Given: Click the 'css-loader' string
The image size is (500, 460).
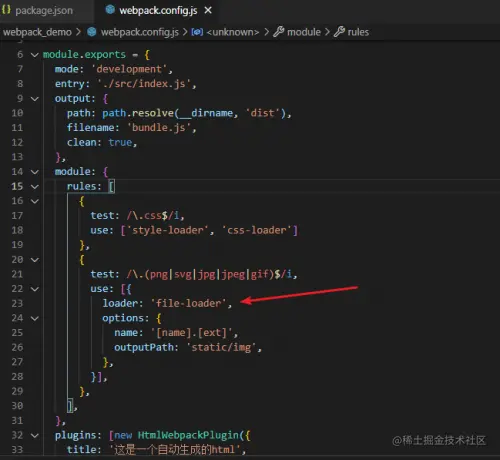Looking at the screenshot, I should coord(256,230).
